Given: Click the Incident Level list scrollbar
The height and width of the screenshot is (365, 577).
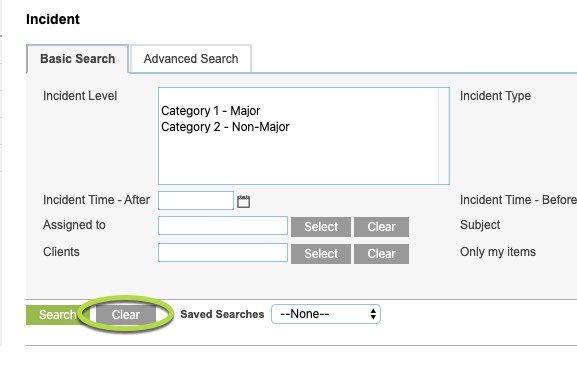Looking at the screenshot, I should [x=443, y=136].
